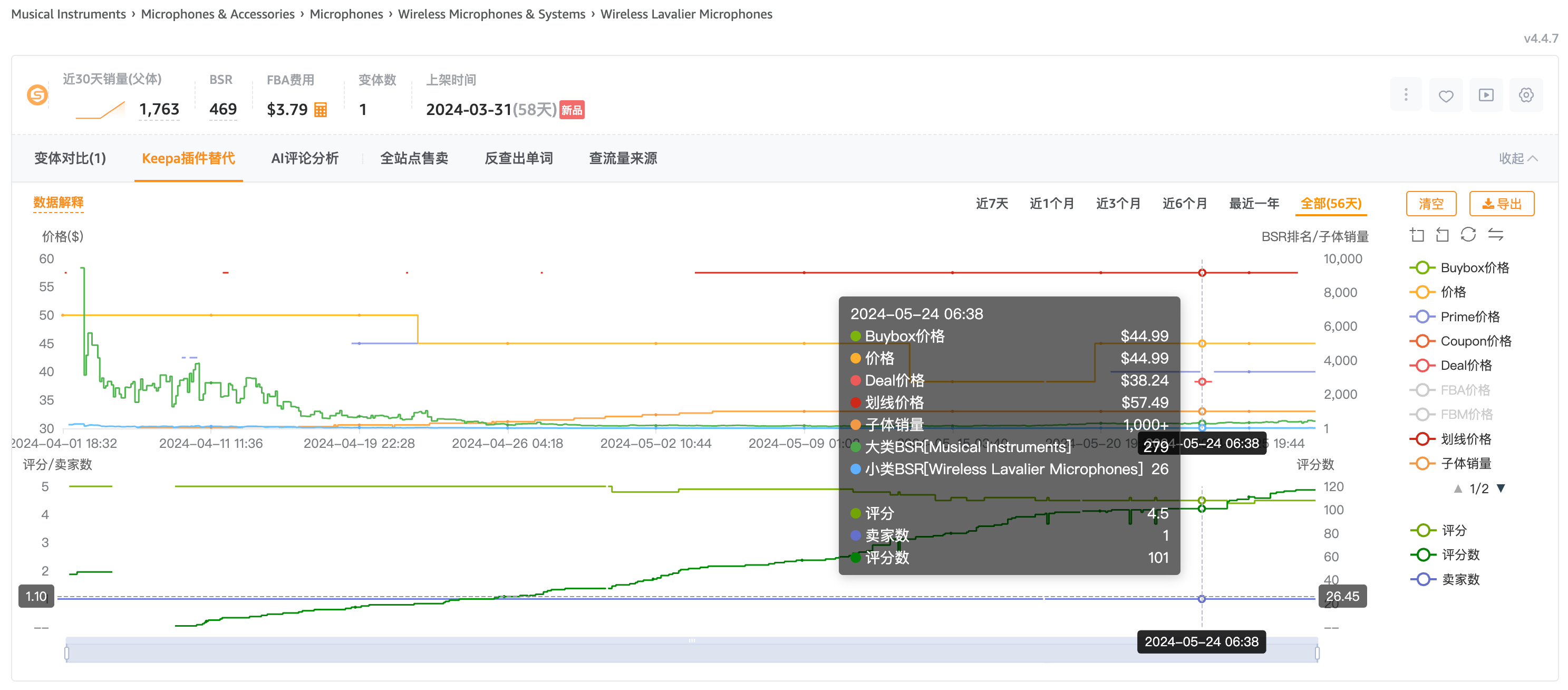Select Keepa插件替代 tab
Screen dimensions: 1568x690
coord(188,158)
